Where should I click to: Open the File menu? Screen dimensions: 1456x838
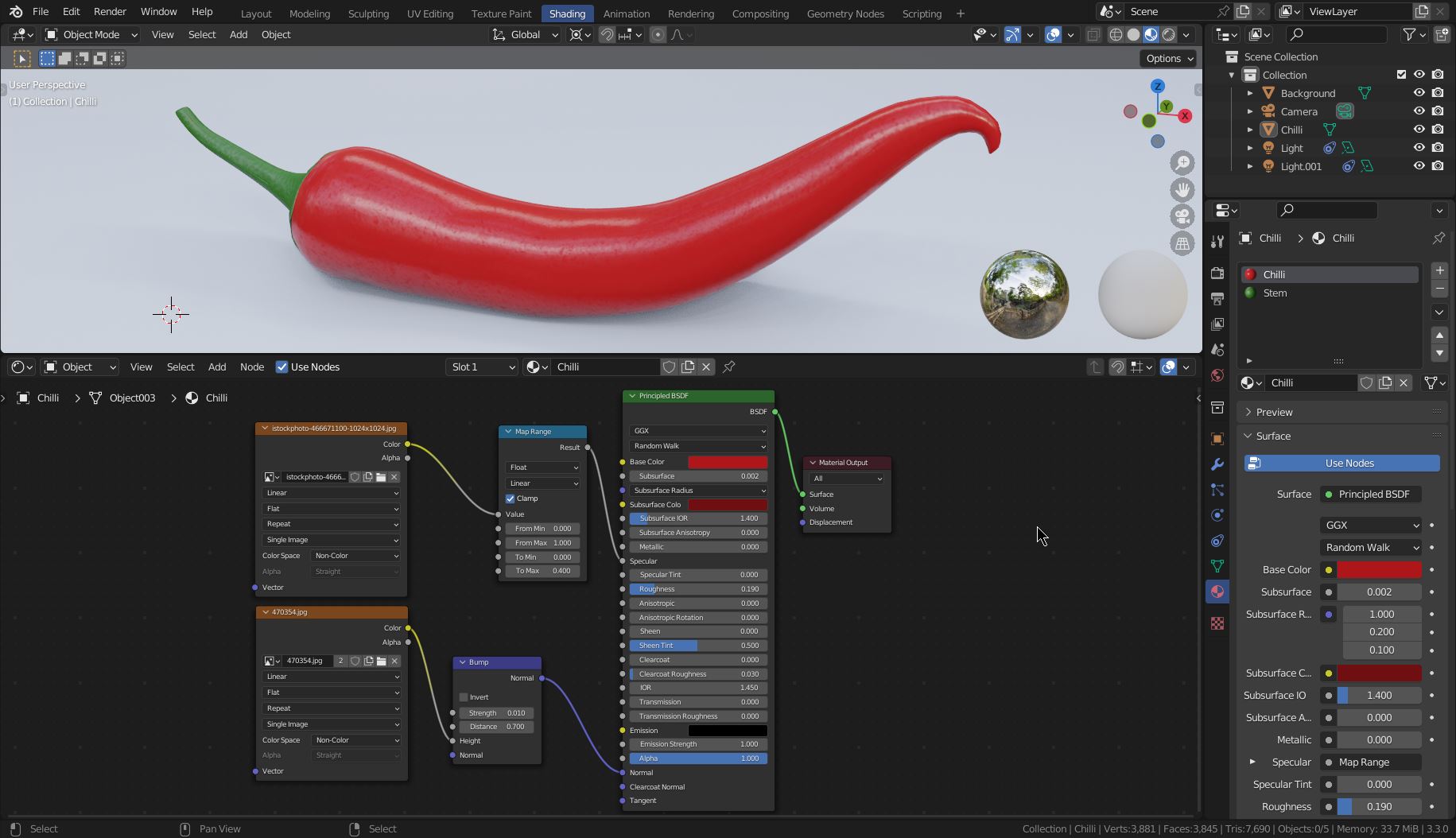tap(40, 12)
